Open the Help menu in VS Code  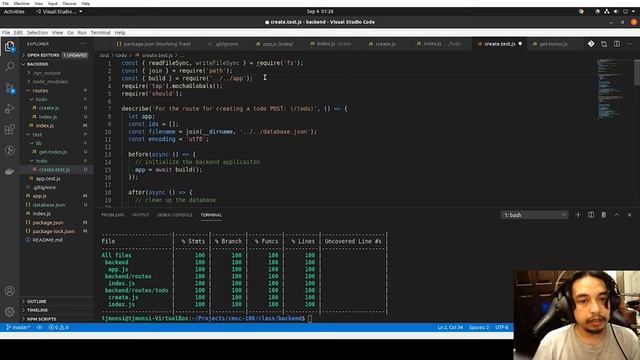tap(120, 33)
